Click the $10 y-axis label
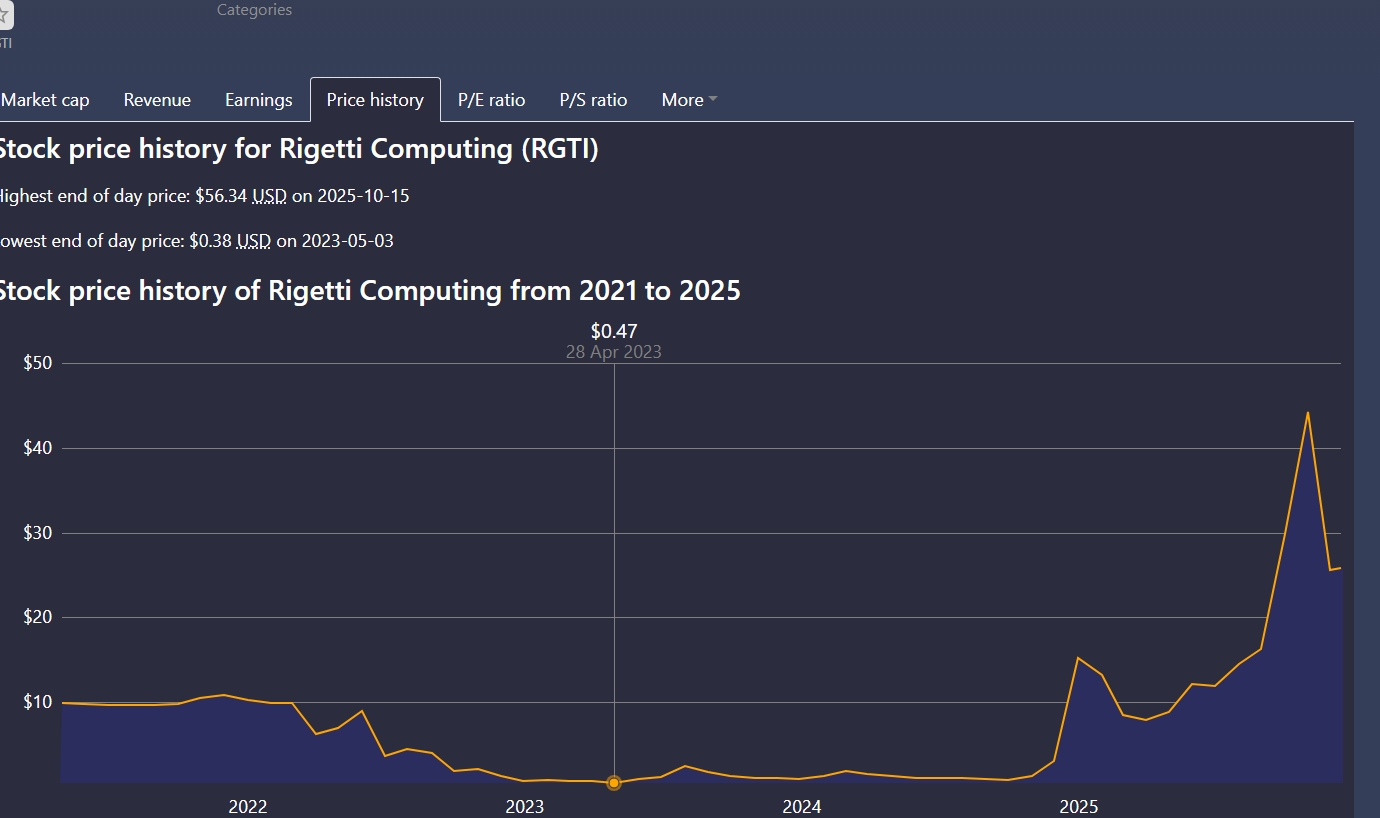The width and height of the screenshot is (1380, 818). click(x=38, y=702)
